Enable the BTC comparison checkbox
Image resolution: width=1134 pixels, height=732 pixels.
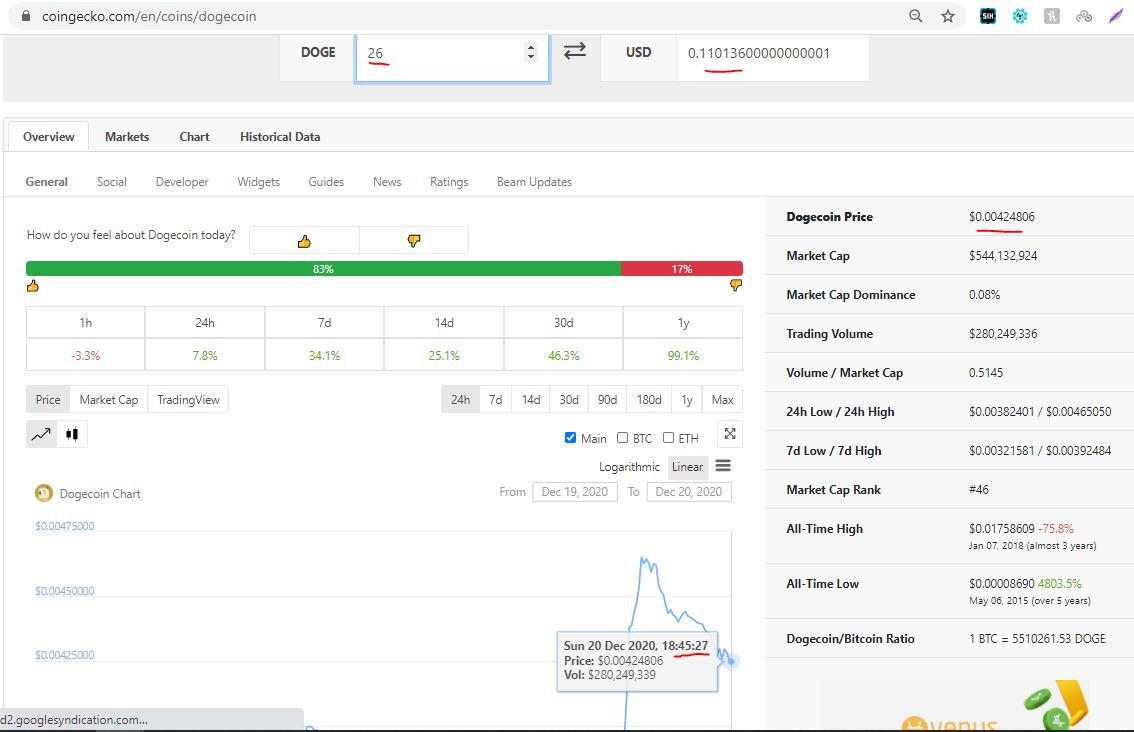pyautogui.click(x=622, y=438)
